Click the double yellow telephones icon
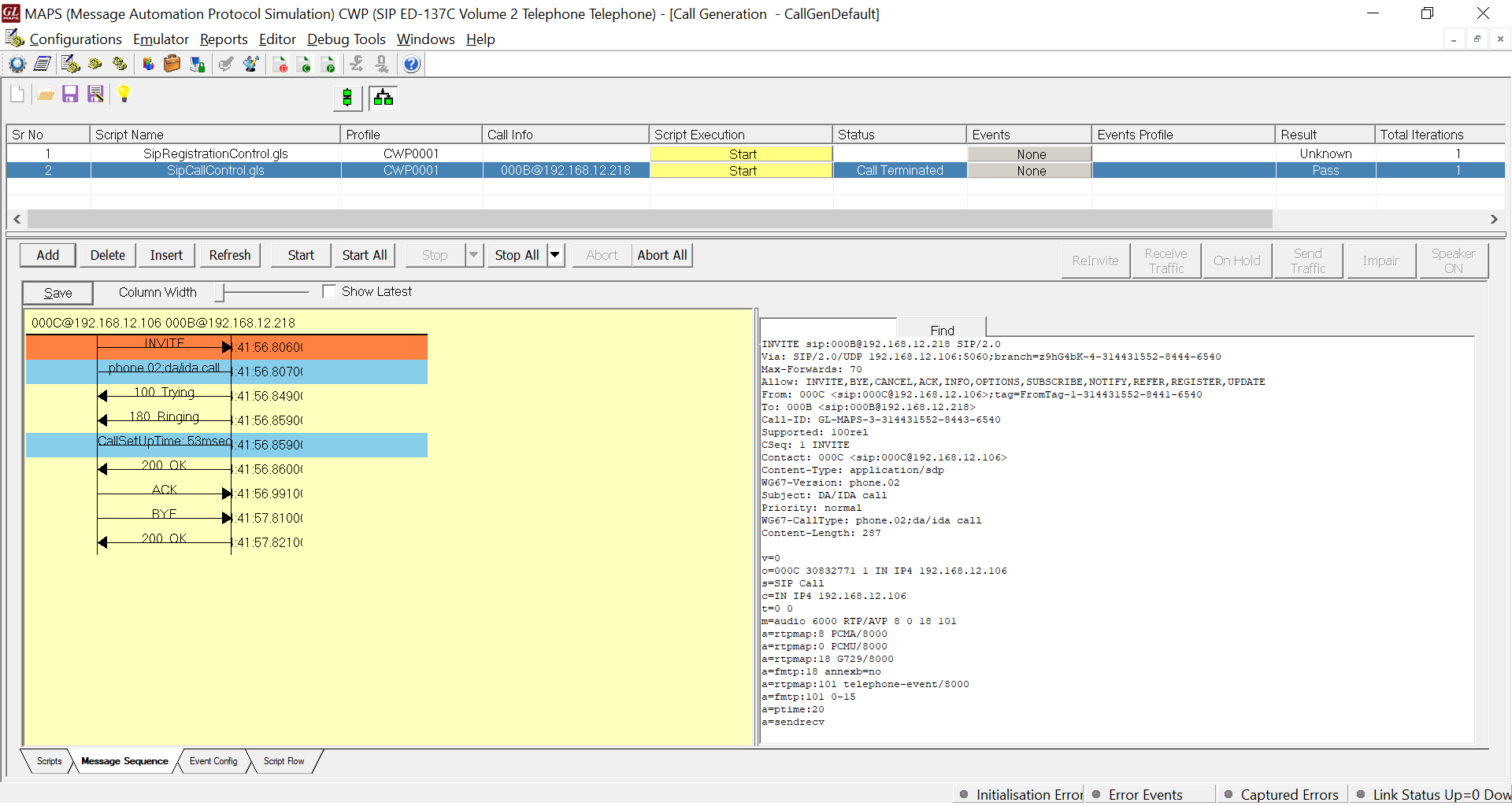The height and width of the screenshot is (806, 1512). point(120,65)
